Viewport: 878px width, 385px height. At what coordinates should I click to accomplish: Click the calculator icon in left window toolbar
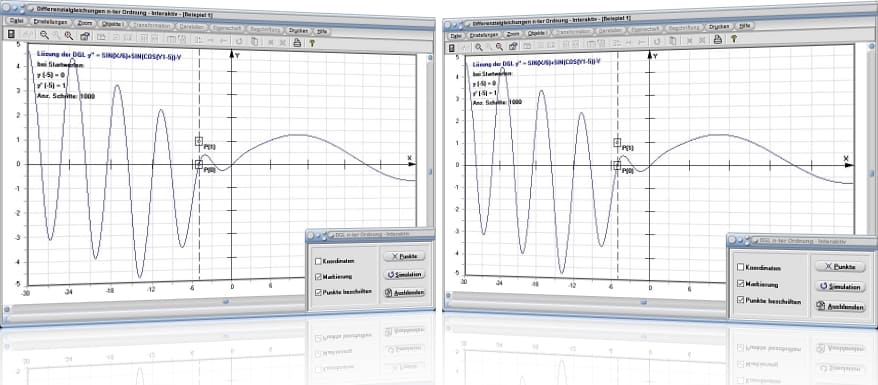tap(11, 35)
